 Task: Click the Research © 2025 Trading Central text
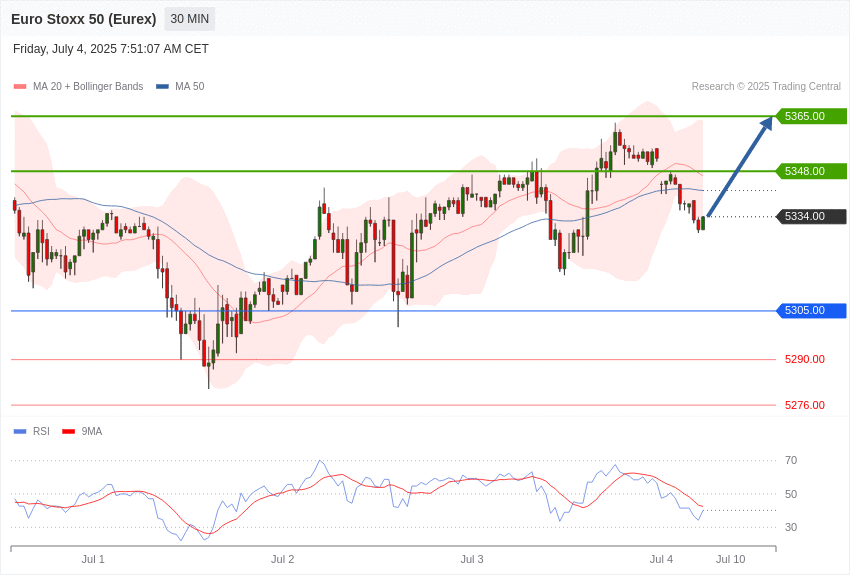coord(766,86)
